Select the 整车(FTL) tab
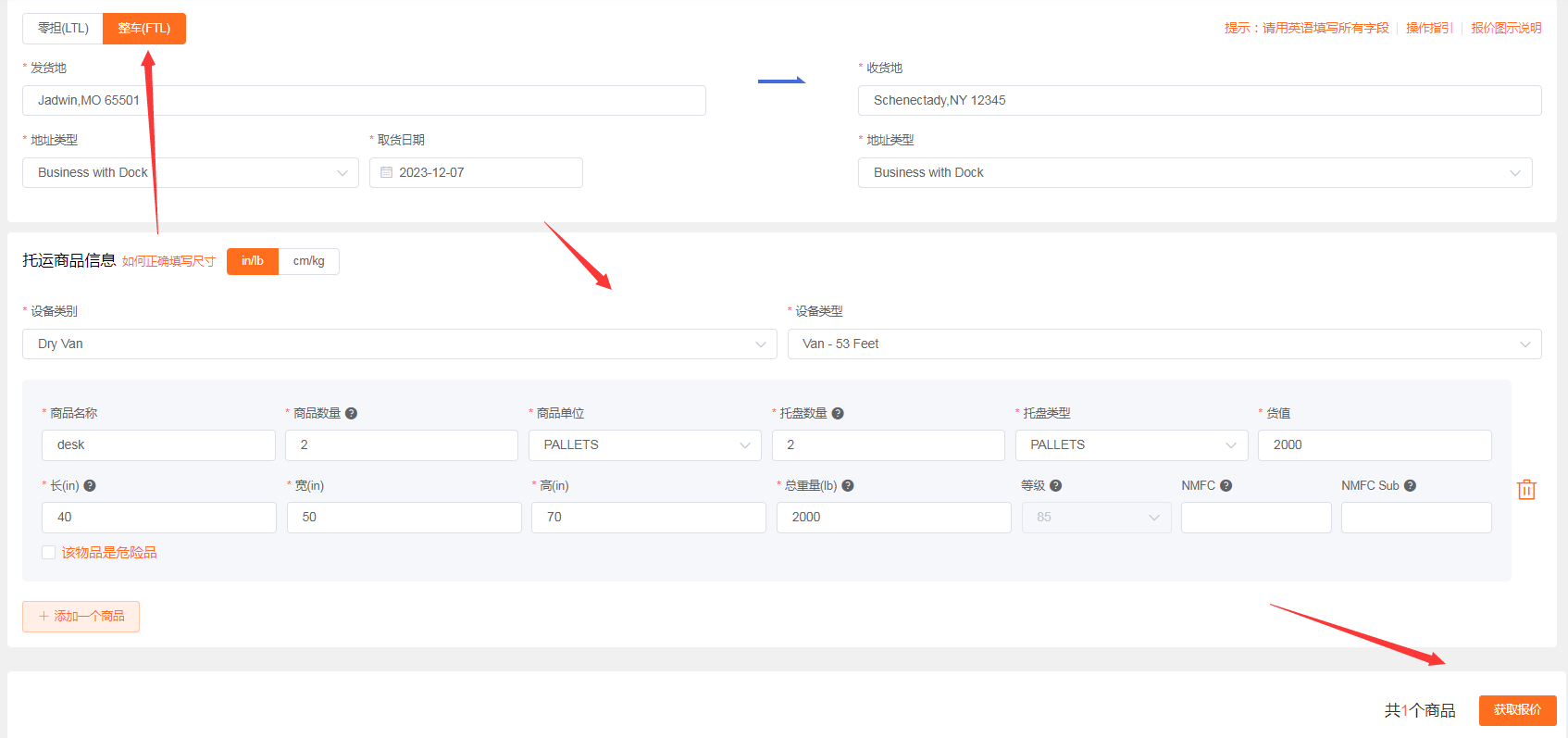 pos(143,29)
